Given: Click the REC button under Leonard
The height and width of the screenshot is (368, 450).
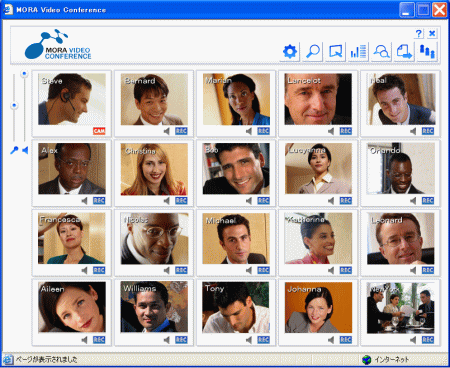Looking at the screenshot, I should click(428, 270).
